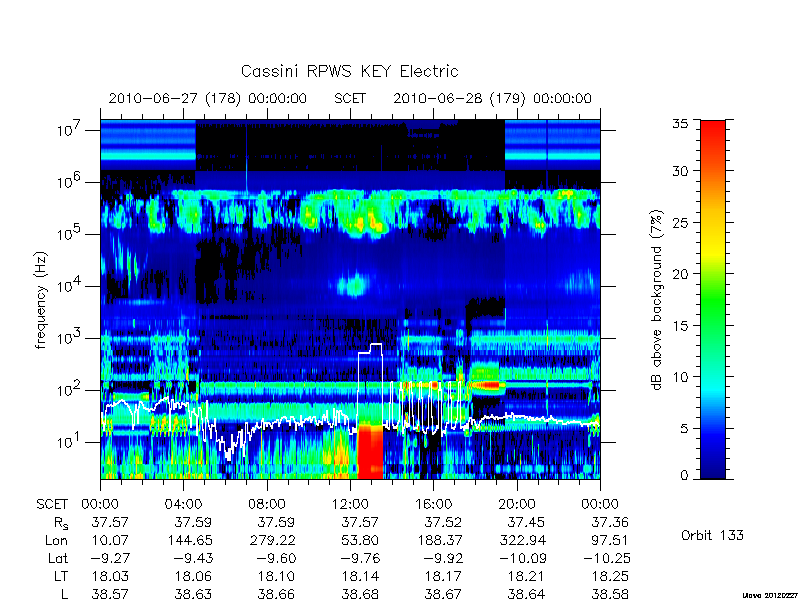Click the Rs row label
Screen dimensions: 800x600
pos(61,523)
